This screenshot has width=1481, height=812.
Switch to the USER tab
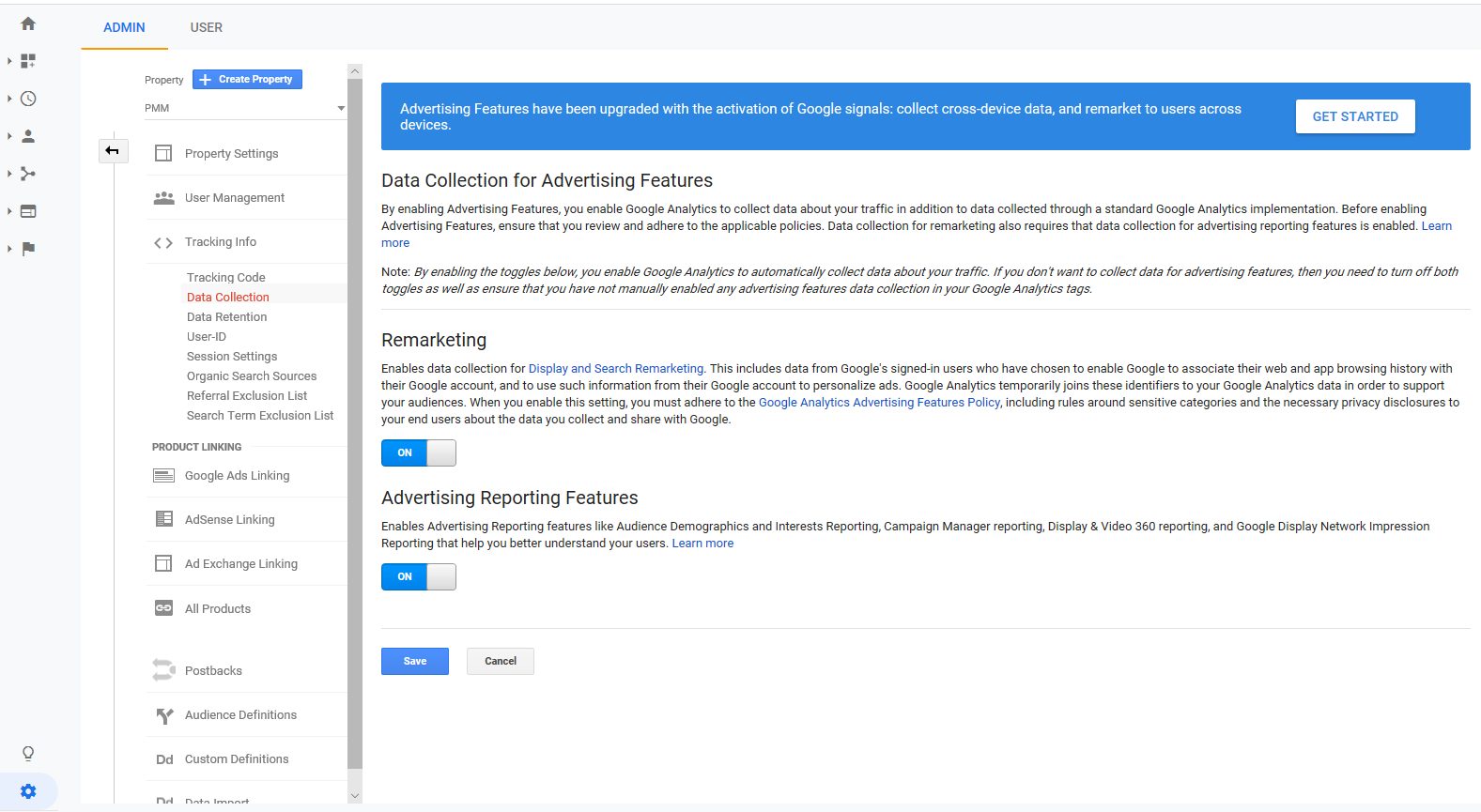[206, 27]
